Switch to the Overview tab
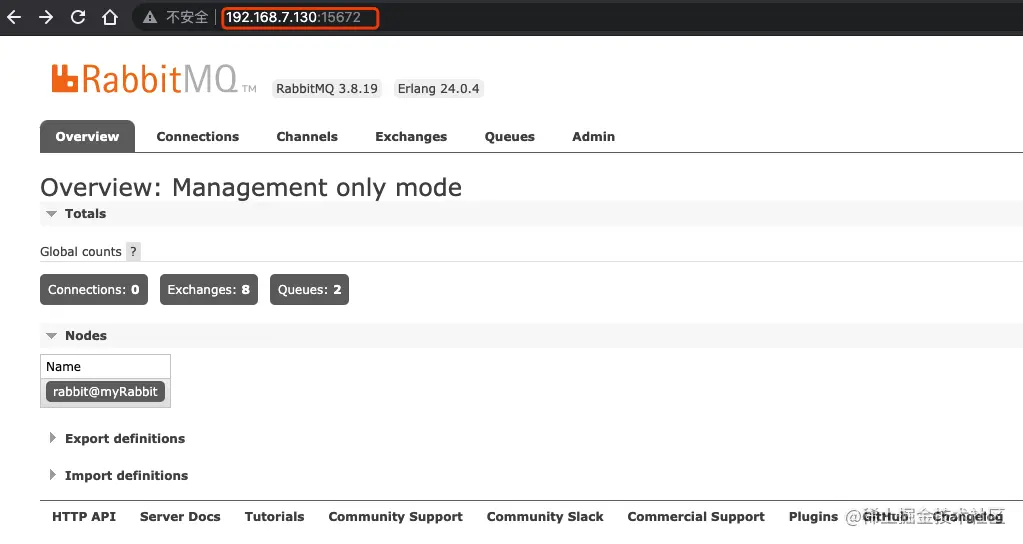Viewport: 1023px width, 544px height. [87, 136]
